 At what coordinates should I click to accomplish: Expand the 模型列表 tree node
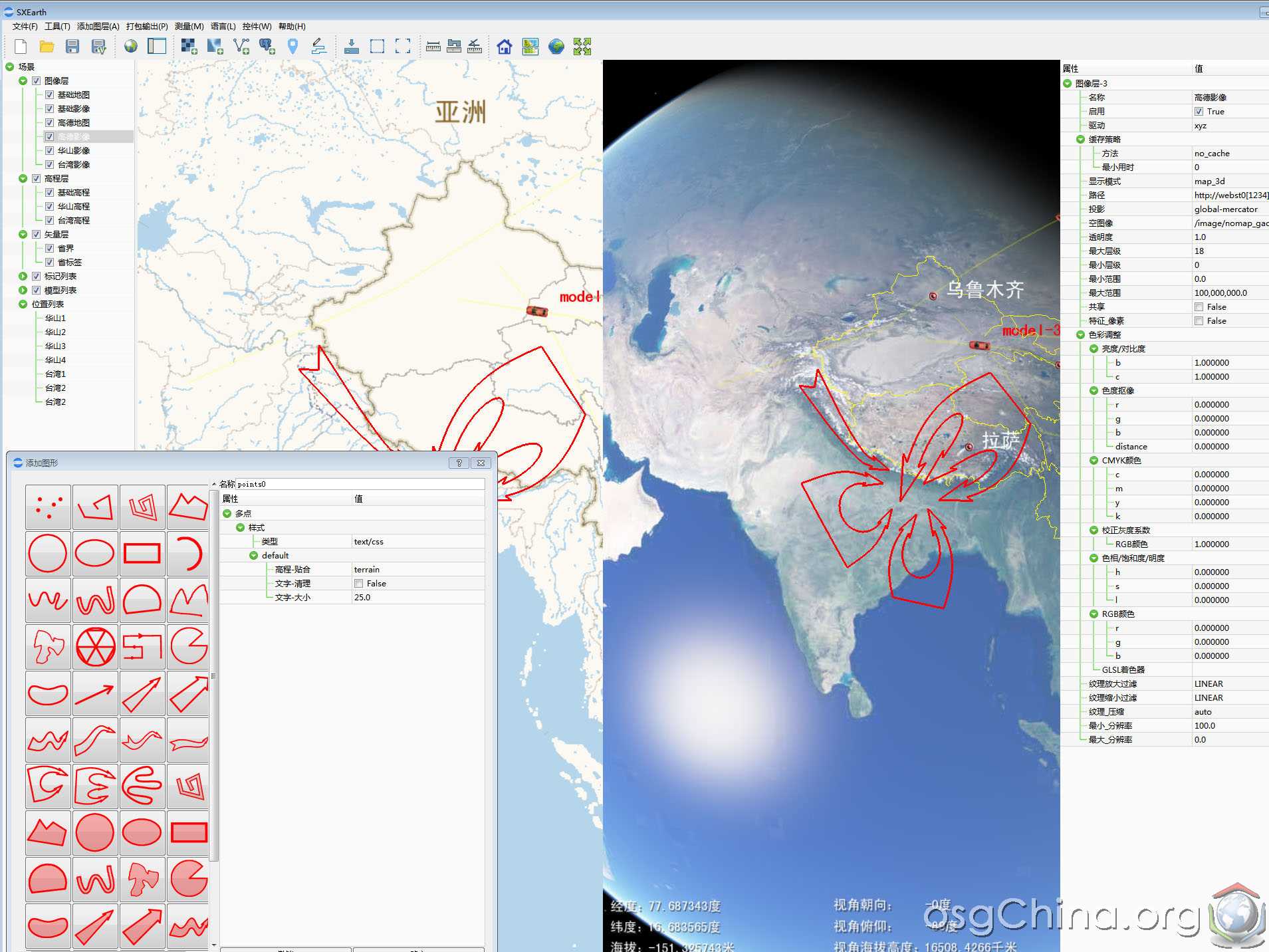23,291
